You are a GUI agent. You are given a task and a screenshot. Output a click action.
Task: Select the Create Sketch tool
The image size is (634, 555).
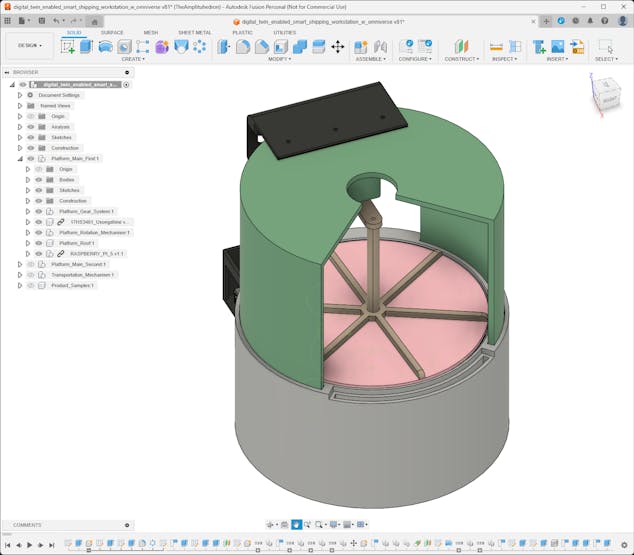click(68, 46)
